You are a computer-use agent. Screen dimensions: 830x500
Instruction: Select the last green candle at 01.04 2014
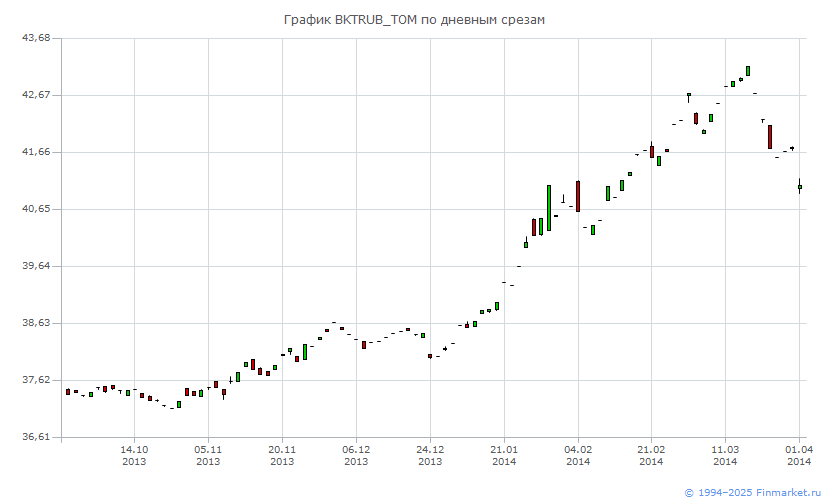[800, 187]
